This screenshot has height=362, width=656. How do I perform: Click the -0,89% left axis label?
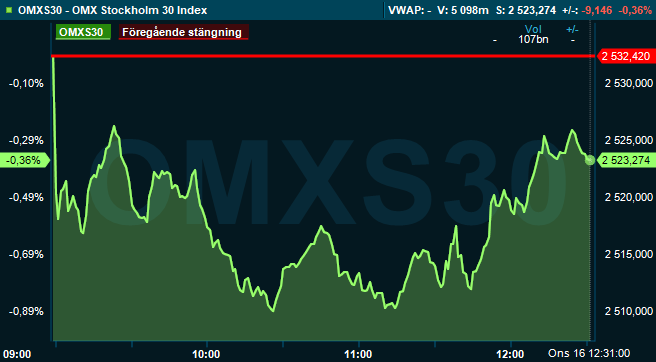point(26,311)
